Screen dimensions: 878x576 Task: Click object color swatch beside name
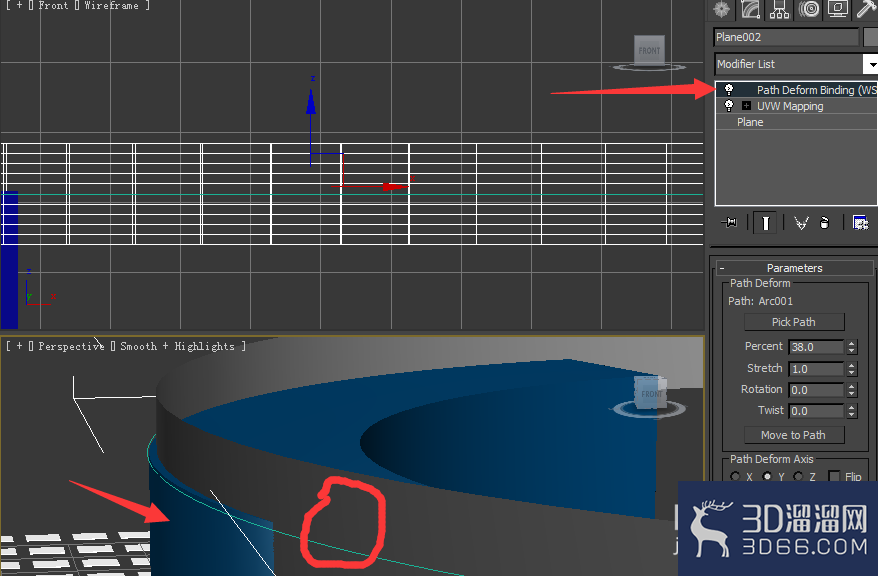pos(871,37)
